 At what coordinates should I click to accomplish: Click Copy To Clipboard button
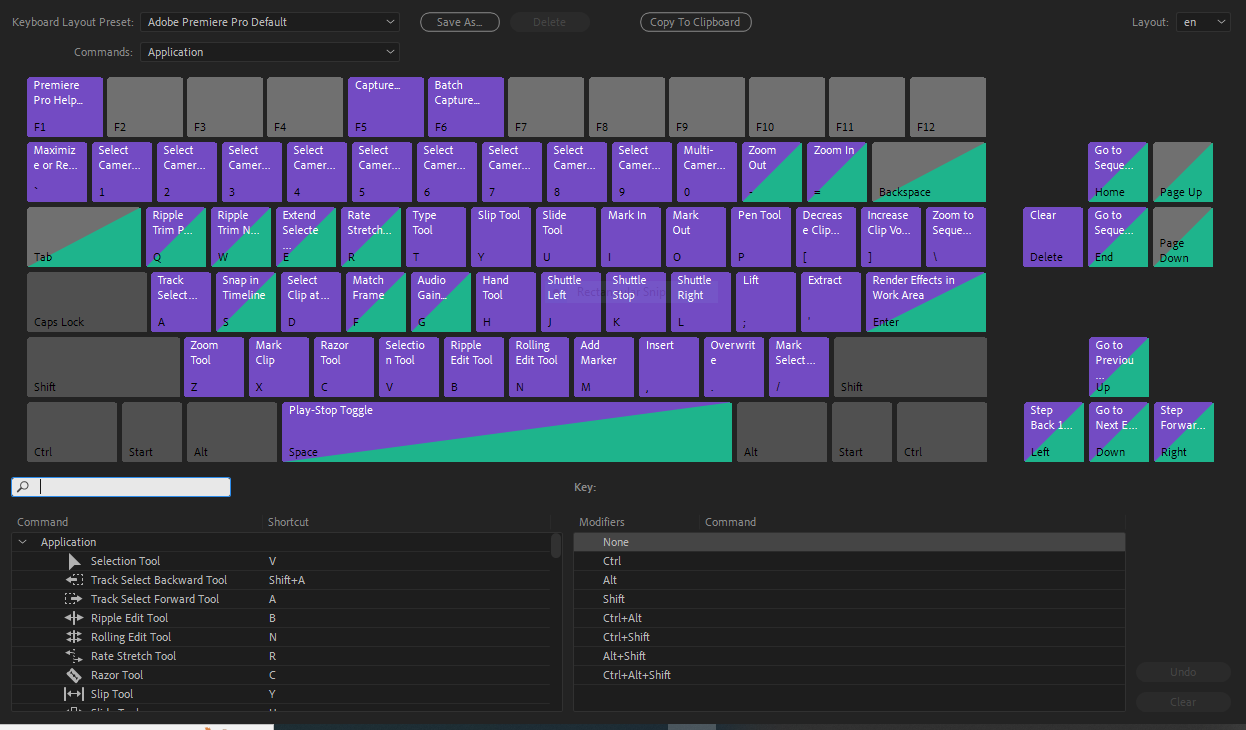coord(695,22)
